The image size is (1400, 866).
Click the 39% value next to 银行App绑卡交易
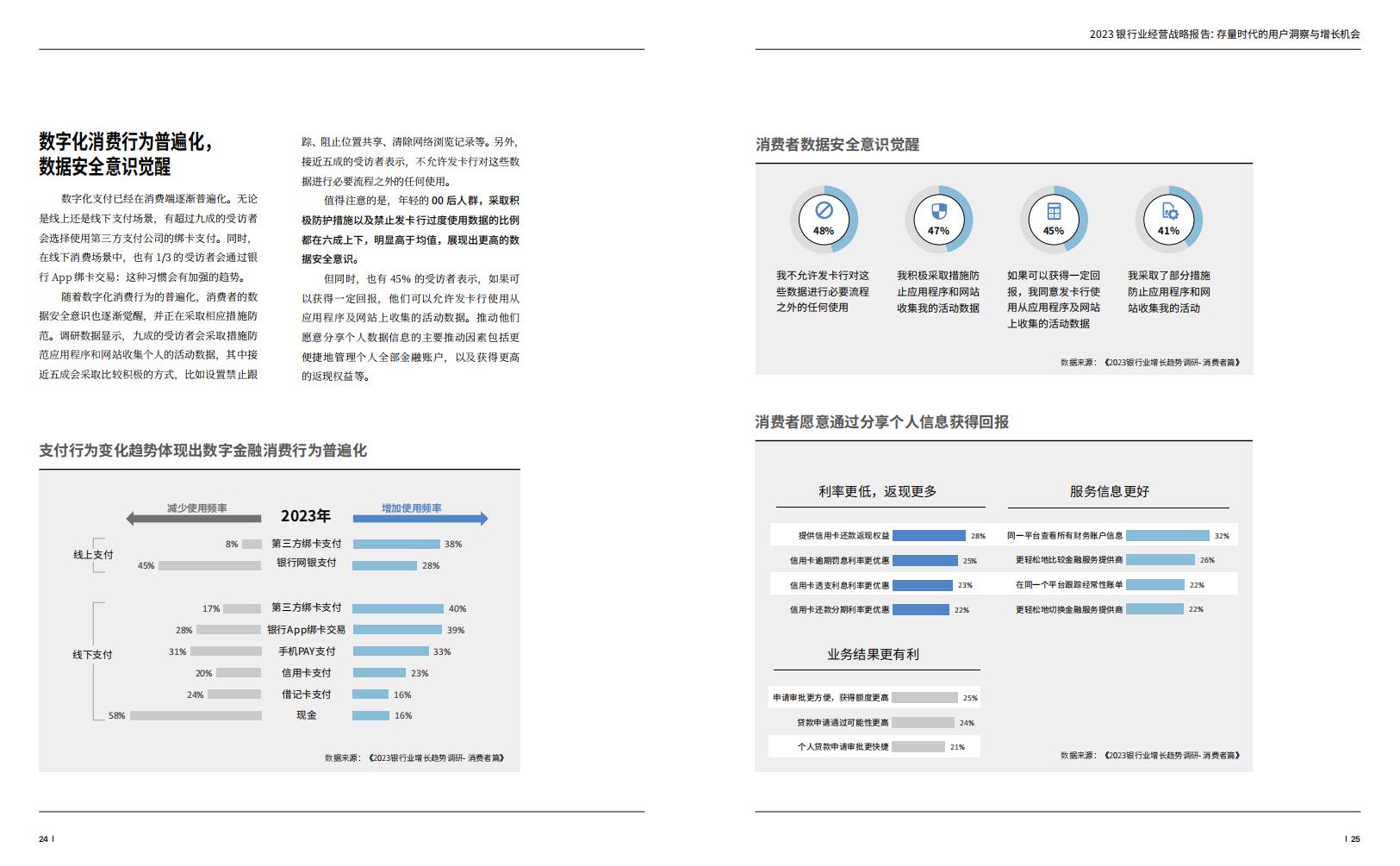(456, 631)
